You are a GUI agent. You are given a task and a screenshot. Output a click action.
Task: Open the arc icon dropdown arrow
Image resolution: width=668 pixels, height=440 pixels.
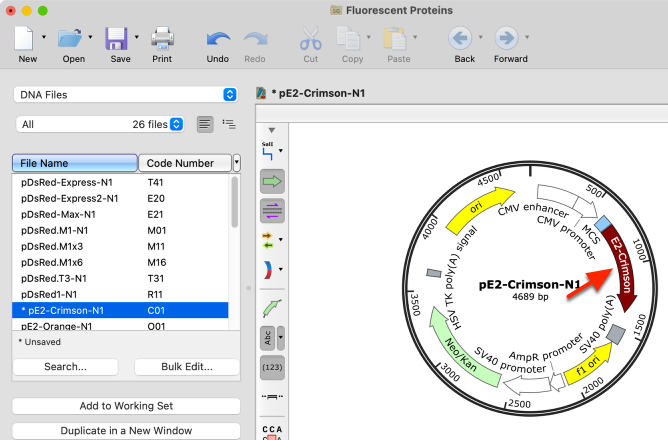[x=281, y=269]
